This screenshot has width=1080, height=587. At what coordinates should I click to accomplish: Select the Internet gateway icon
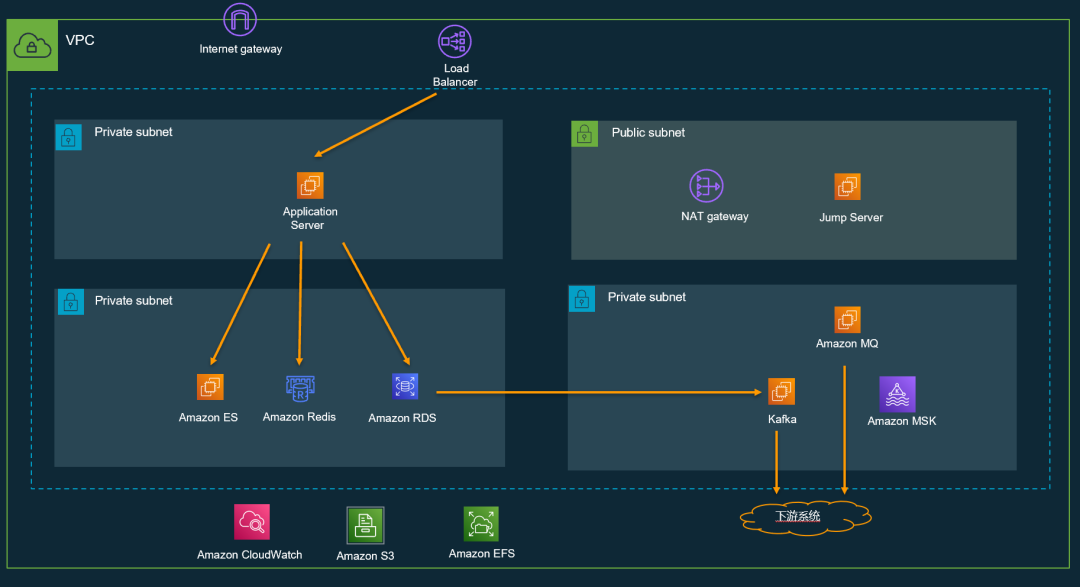[x=240, y=19]
